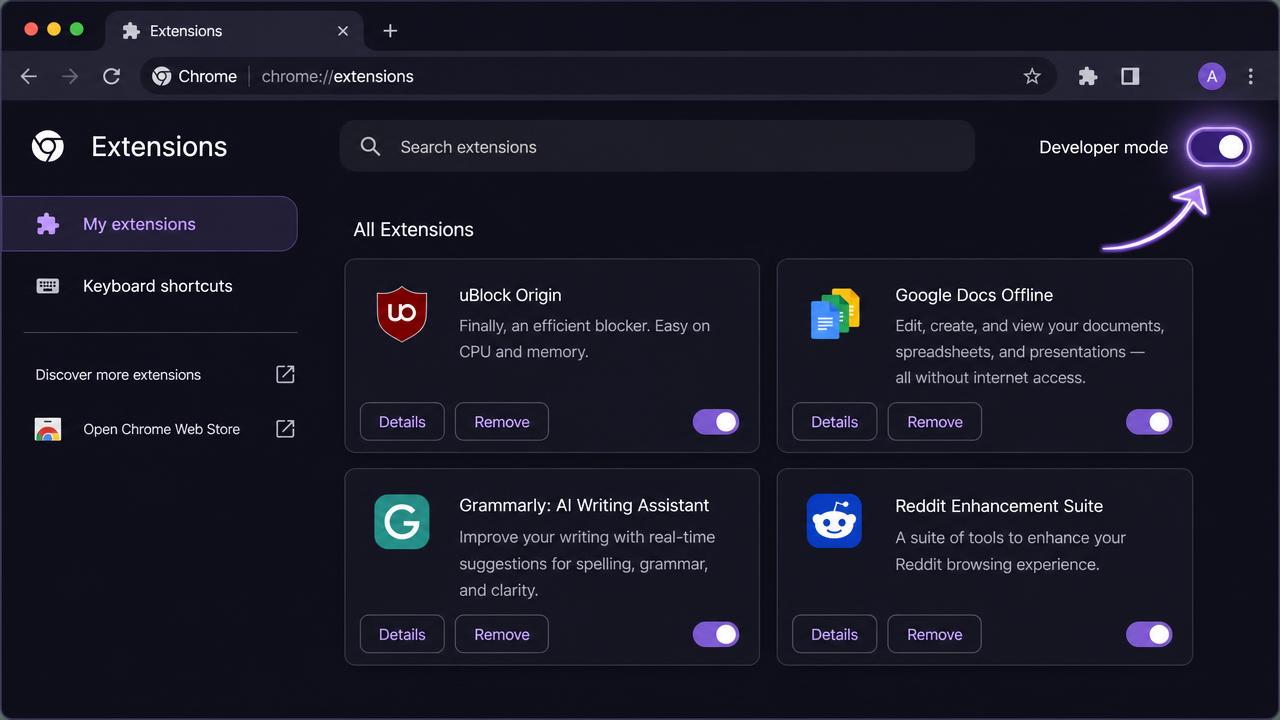Click external link icon beside Open Chrome Web Store

[285, 429]
